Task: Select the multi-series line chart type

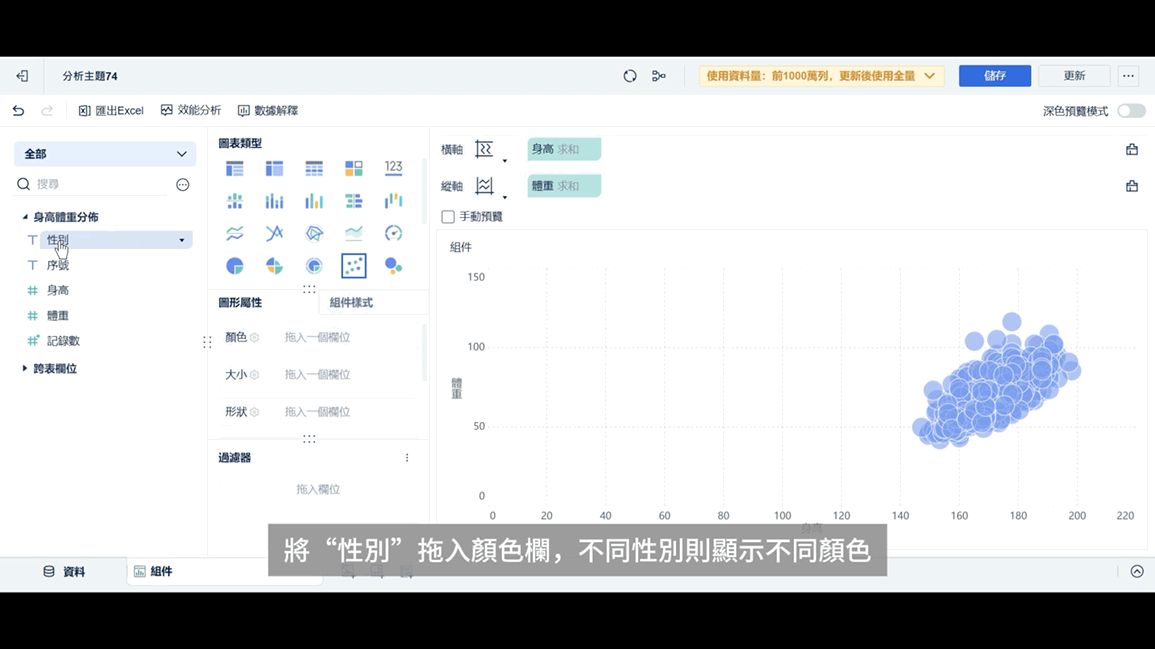Action: coord(275,234)
